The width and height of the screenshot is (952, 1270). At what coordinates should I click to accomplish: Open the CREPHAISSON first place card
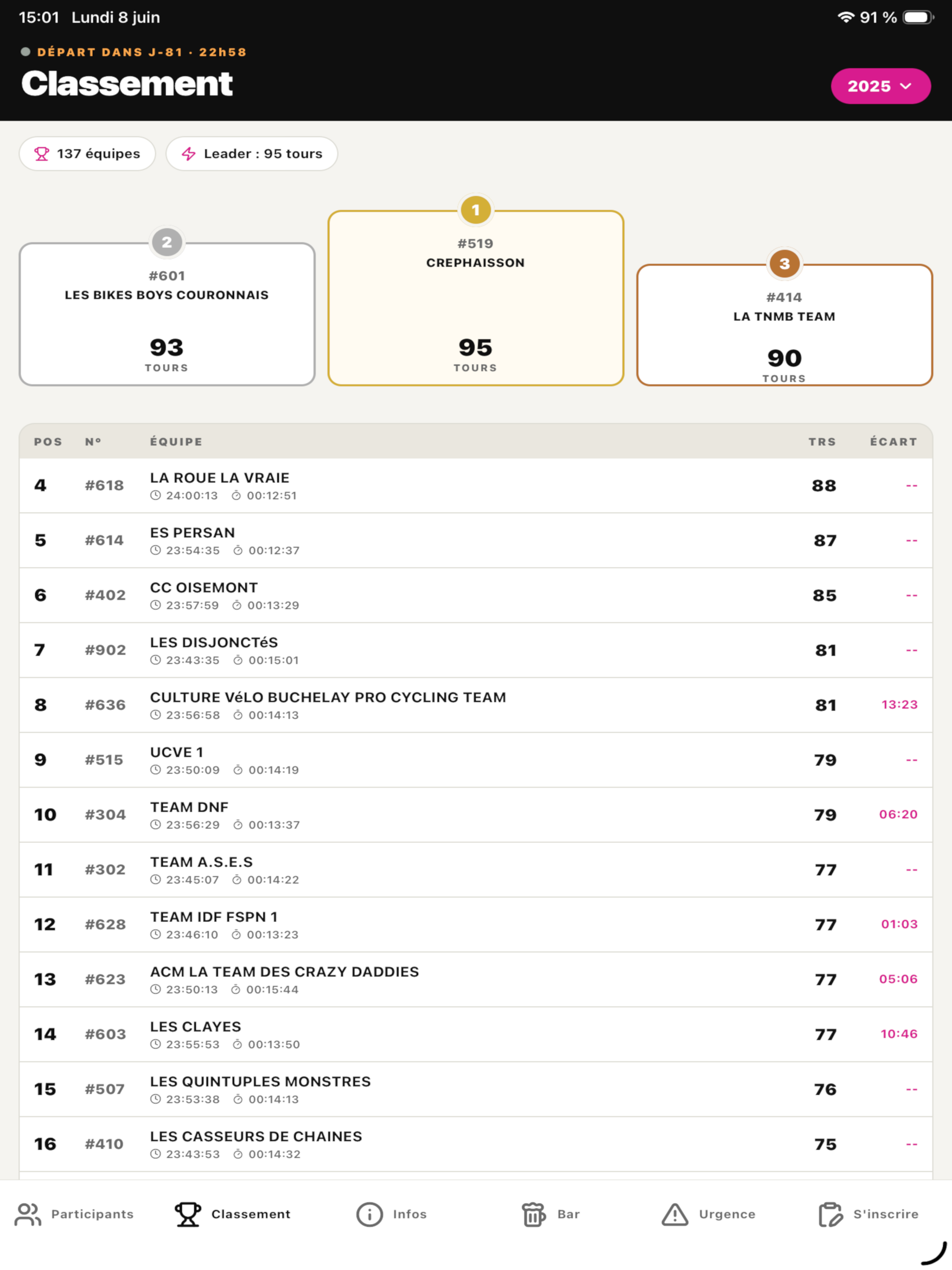coord(476,298)
